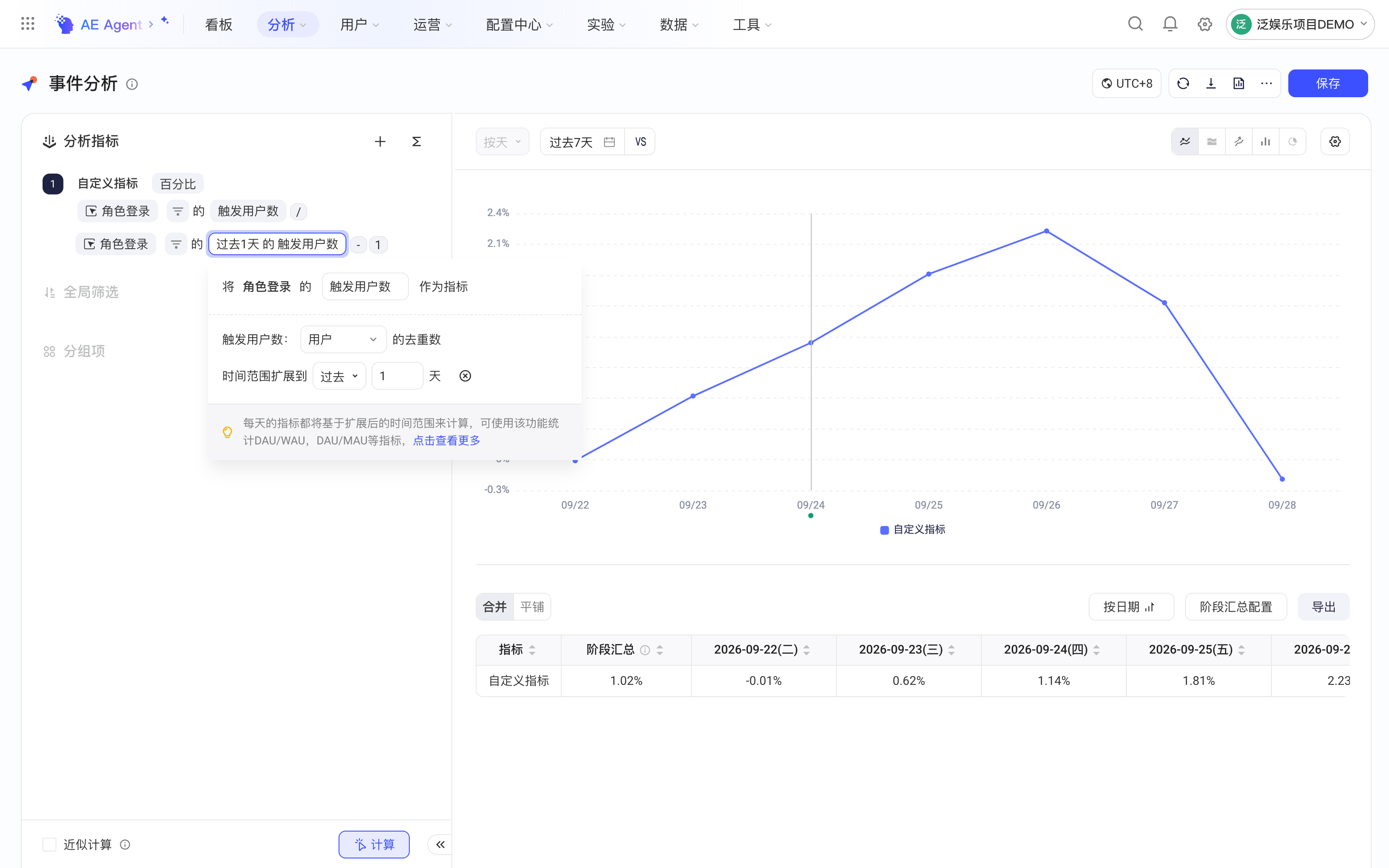1389x868 pixels.
Task: Click the report document icon by download
Action: coord(1239,84)
